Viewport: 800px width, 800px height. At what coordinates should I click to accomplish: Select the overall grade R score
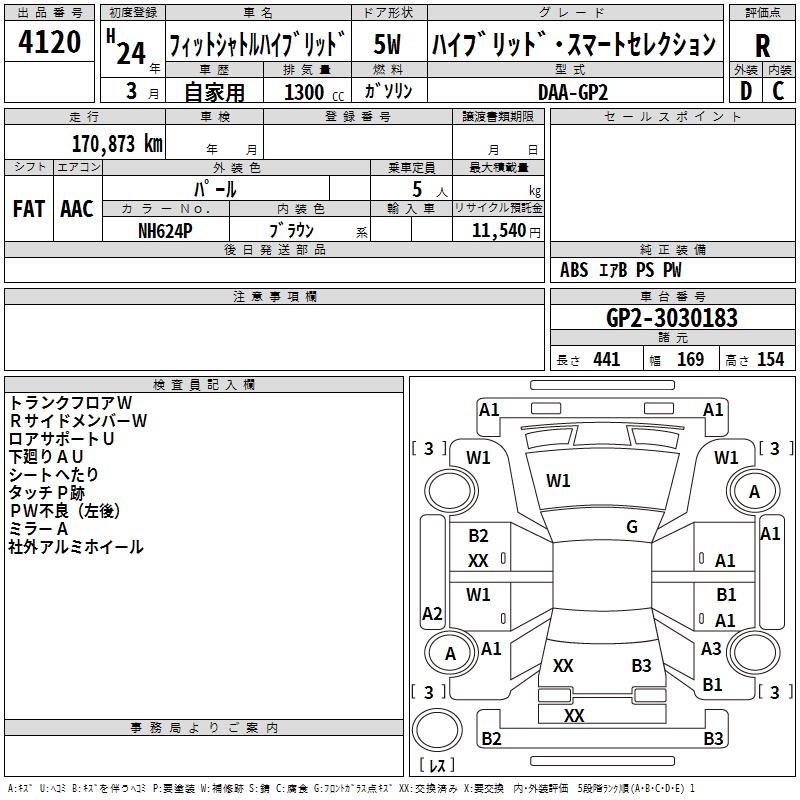(762, 44)
